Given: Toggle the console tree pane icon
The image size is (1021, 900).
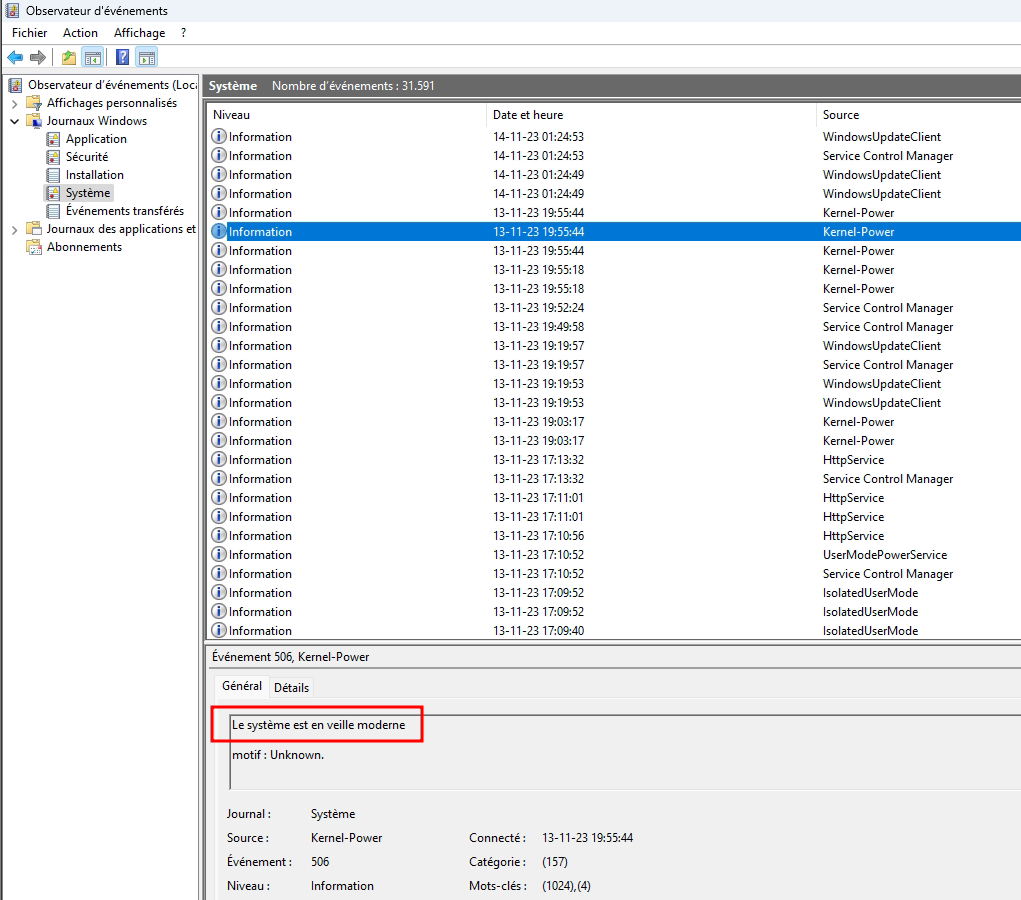Looking at the screenshot, I should pos(92,57).
